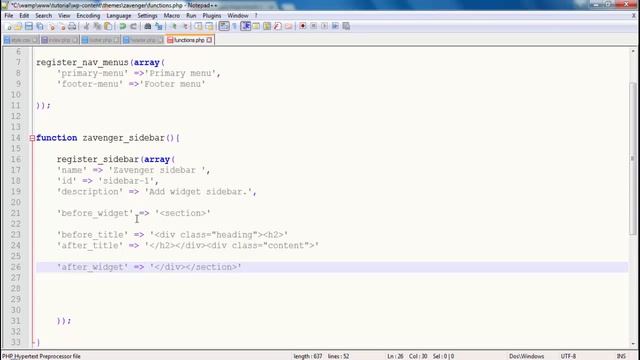Click Save Current Recorded Macro icon
This screenshot has height=360, width=640.
tap(346, 27)
